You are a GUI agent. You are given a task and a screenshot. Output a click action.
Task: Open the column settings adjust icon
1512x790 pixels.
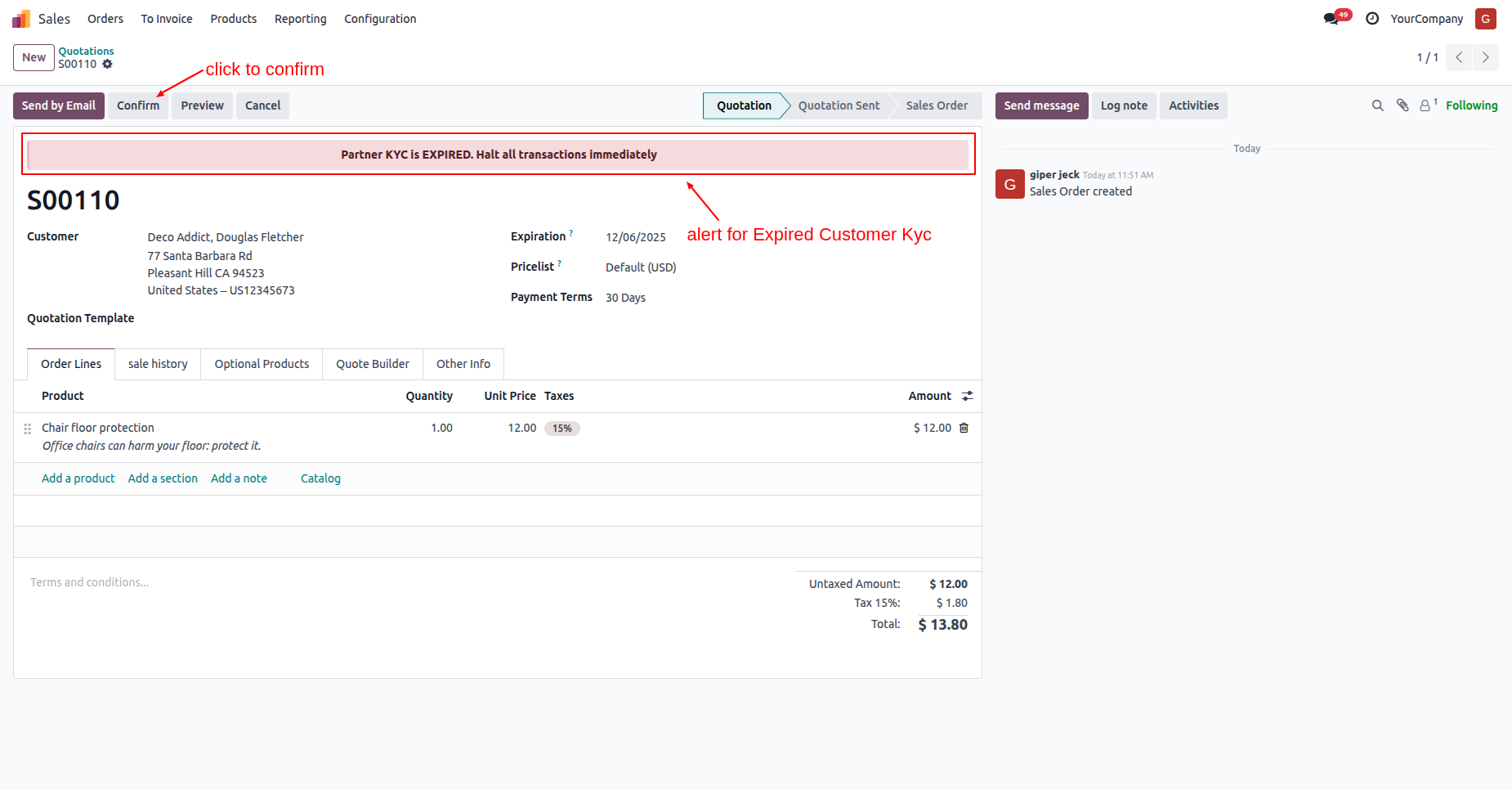pyautogui.click(x=968, y=396)
